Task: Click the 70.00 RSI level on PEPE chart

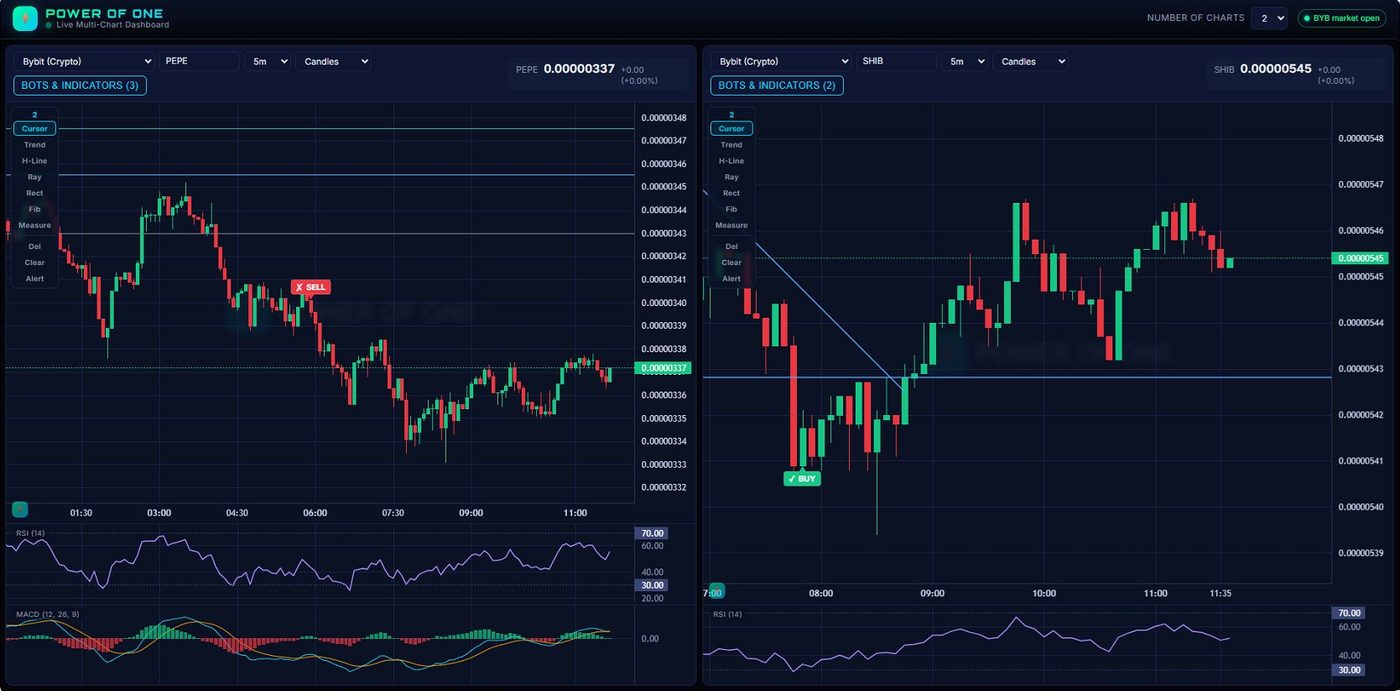Action: (652, 533)
